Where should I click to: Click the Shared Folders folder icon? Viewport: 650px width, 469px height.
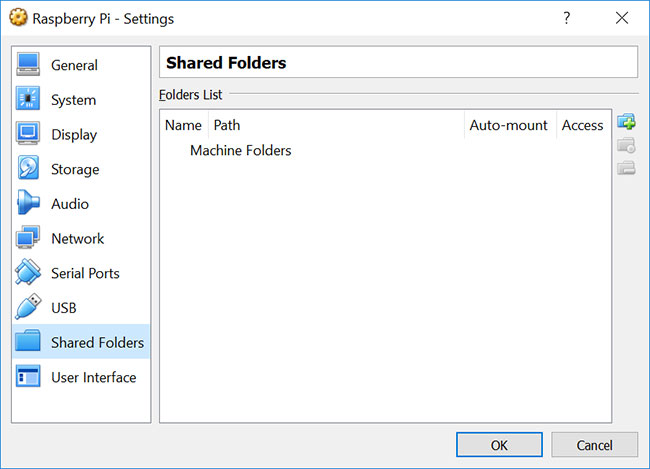click(28, 341)
